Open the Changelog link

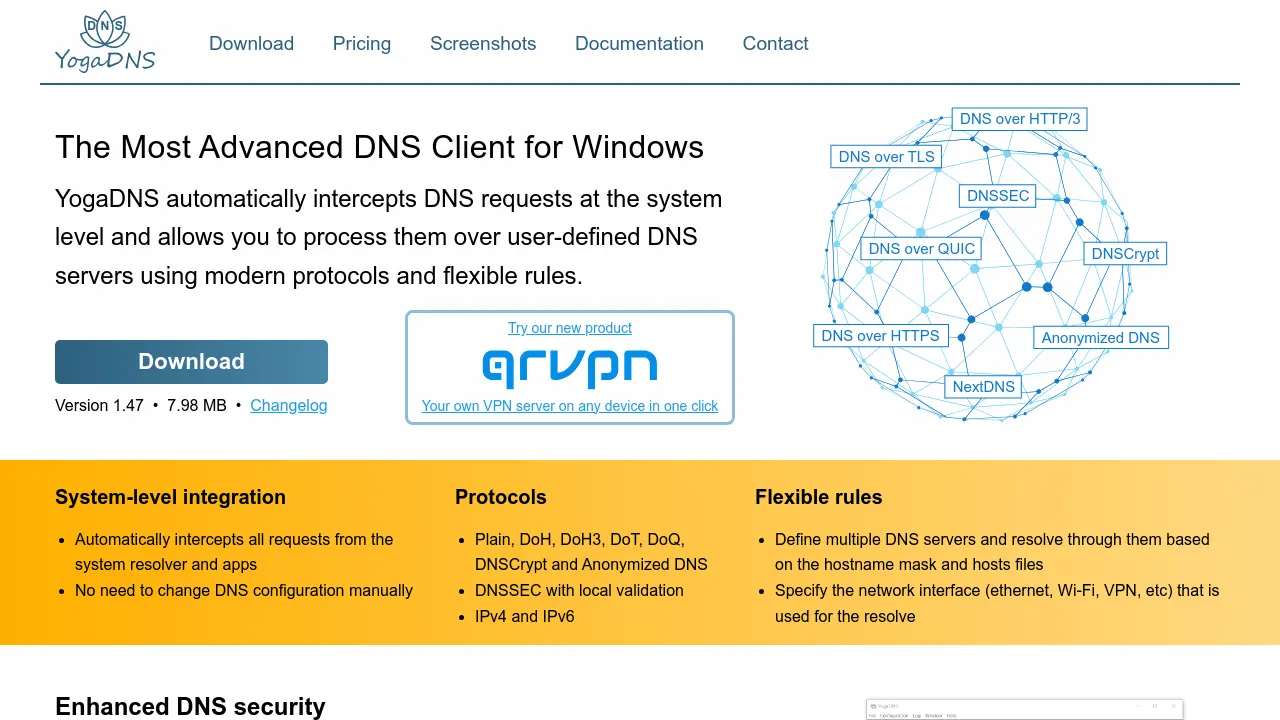point(289,405)
